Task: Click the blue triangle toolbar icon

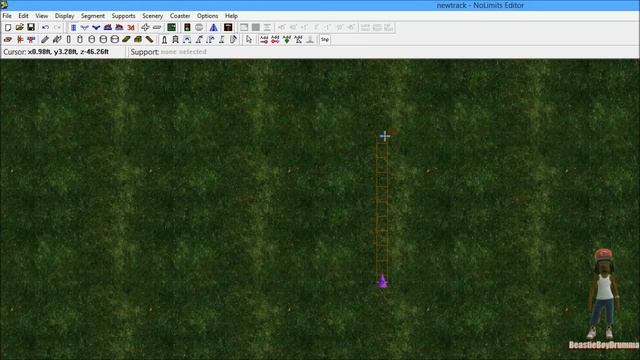Action: [x=213, y=27]
